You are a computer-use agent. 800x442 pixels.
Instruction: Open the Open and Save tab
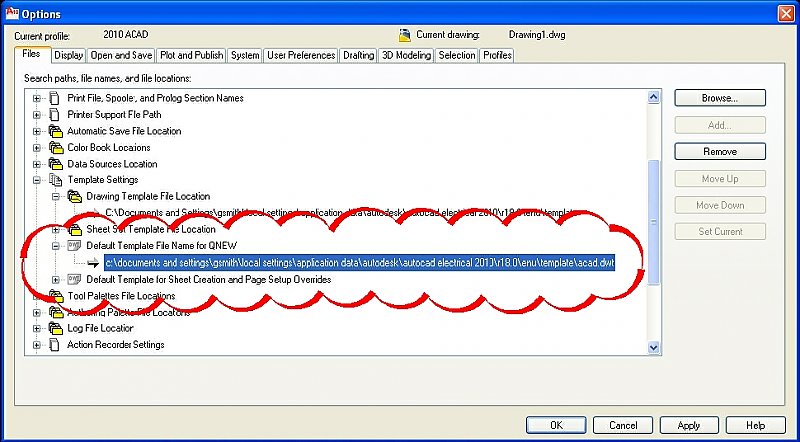tap(121, 55)
